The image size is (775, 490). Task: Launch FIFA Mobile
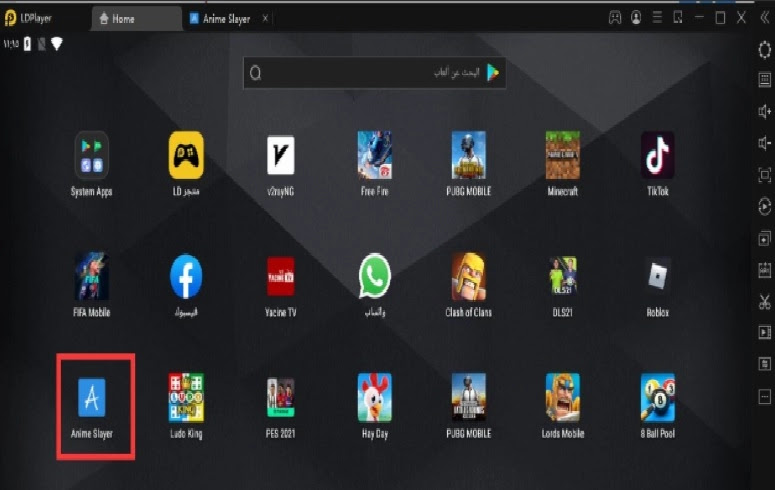click(x=91, y=276)
